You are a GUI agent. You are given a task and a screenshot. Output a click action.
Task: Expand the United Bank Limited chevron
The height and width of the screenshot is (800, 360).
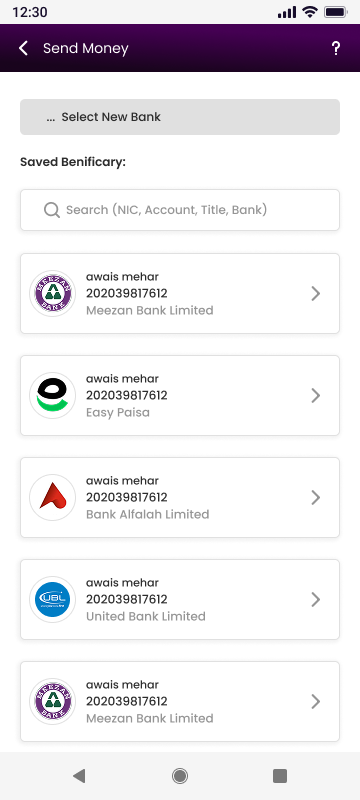[316, 599]
